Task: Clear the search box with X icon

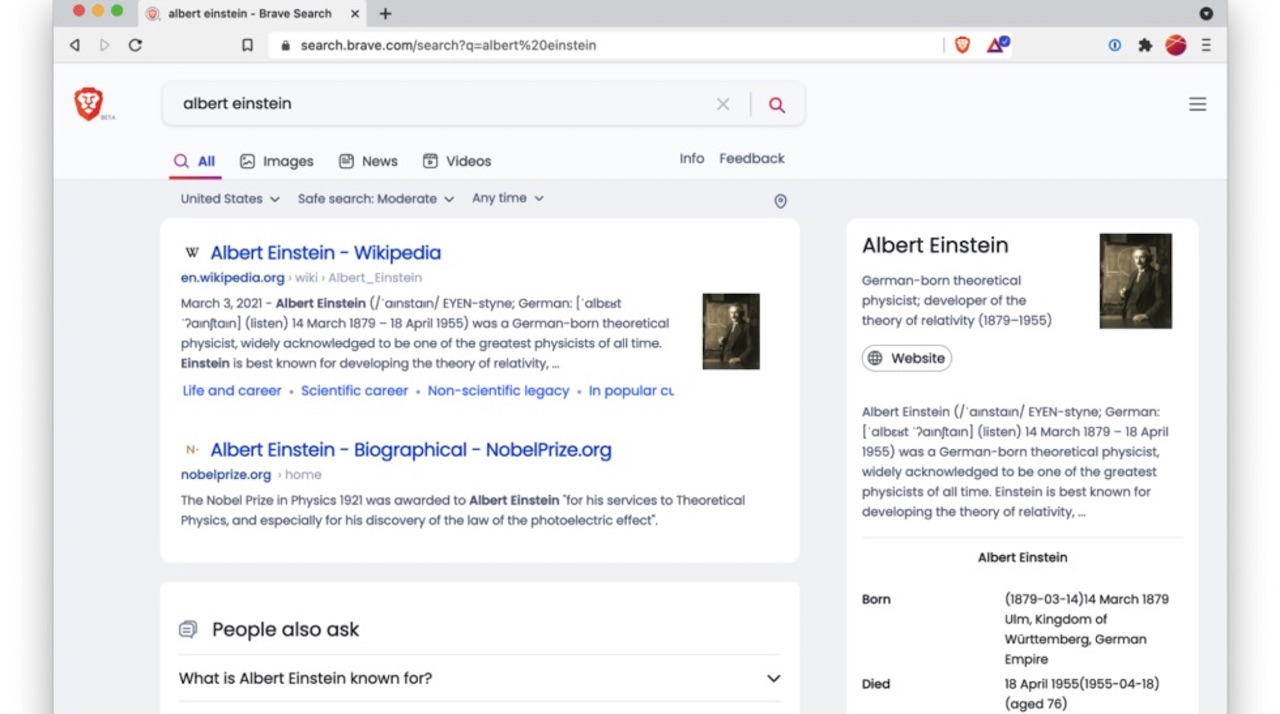Action: click(x=723, y=104)
